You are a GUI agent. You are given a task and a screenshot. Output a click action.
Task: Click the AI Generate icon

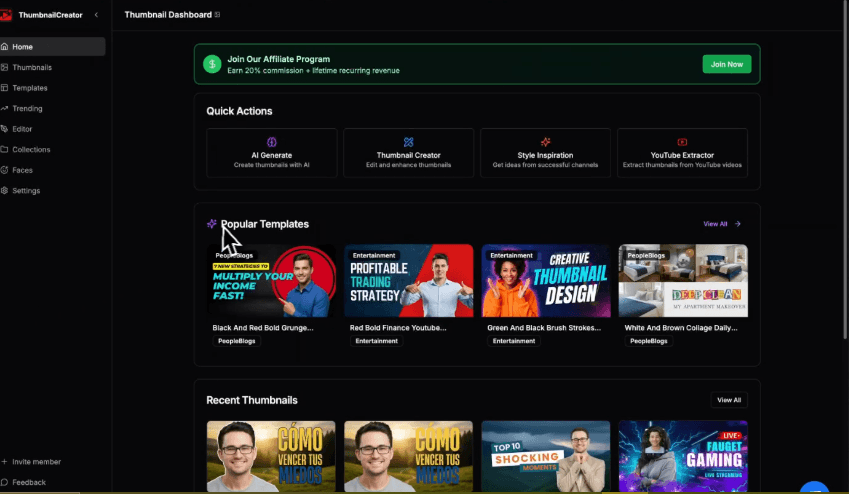(271, 142)
